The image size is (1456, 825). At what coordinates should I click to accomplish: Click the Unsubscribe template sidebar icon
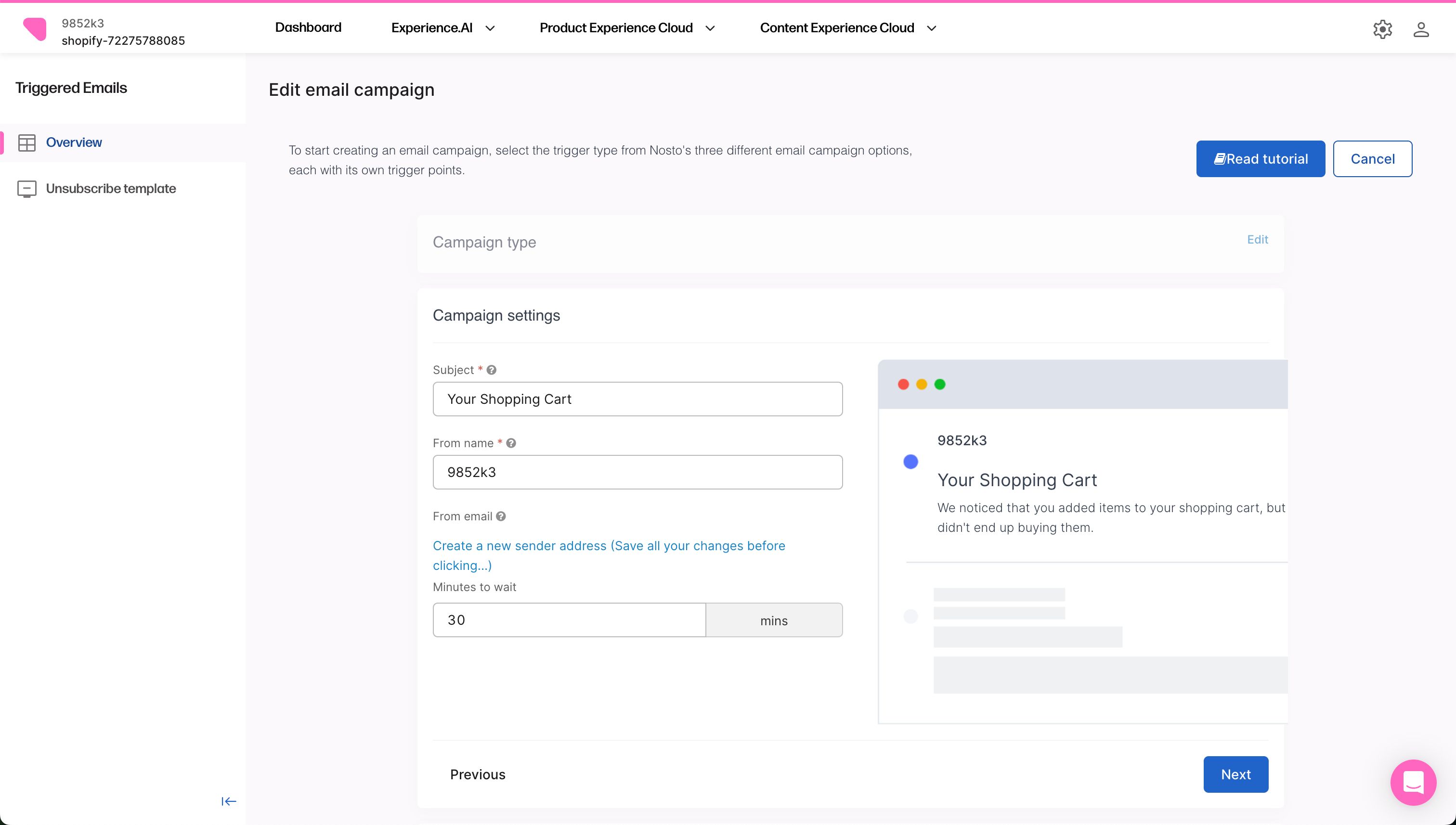click(x=26, y=189)
